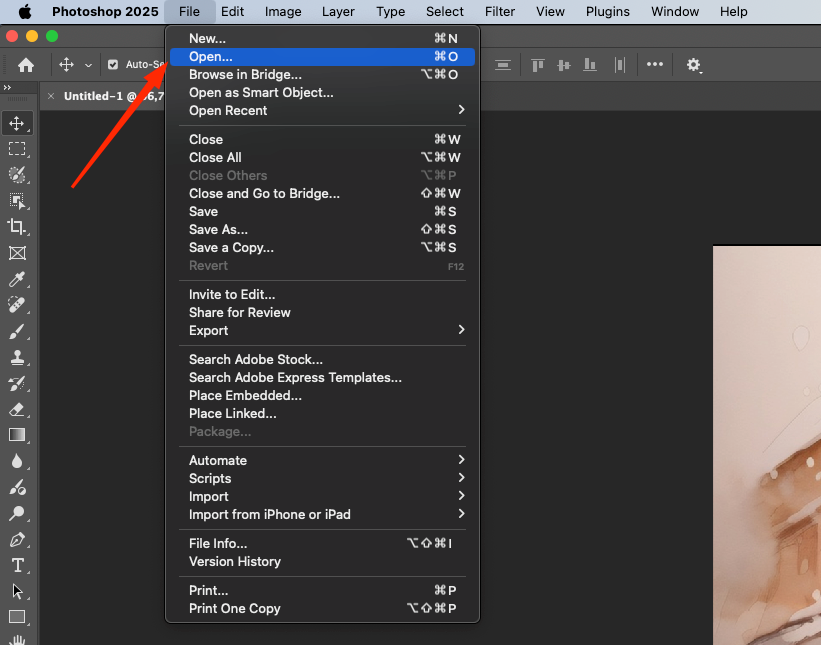Choose Open as Smart Object... entry
The height and width of the screenshot is (645, 821).
(x=322, y=93)
